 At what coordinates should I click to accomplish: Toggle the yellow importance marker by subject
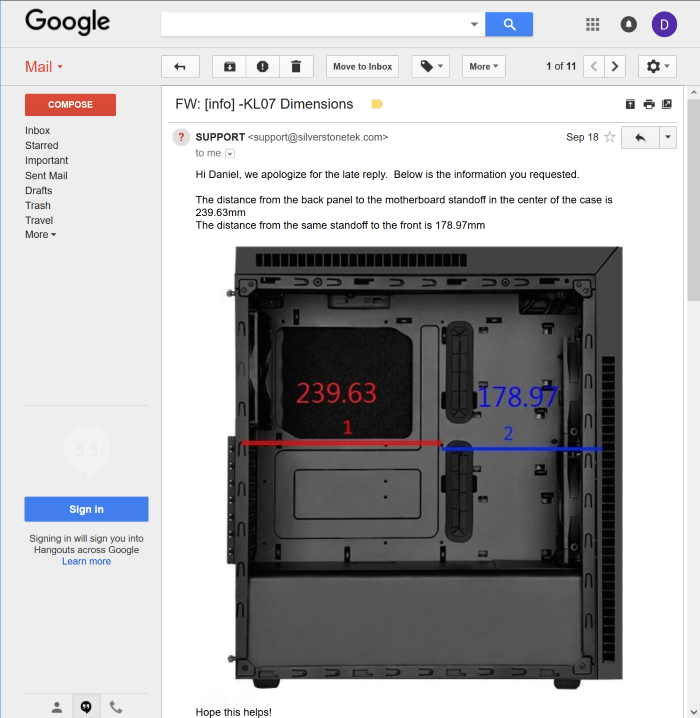(x=377, y=104)
